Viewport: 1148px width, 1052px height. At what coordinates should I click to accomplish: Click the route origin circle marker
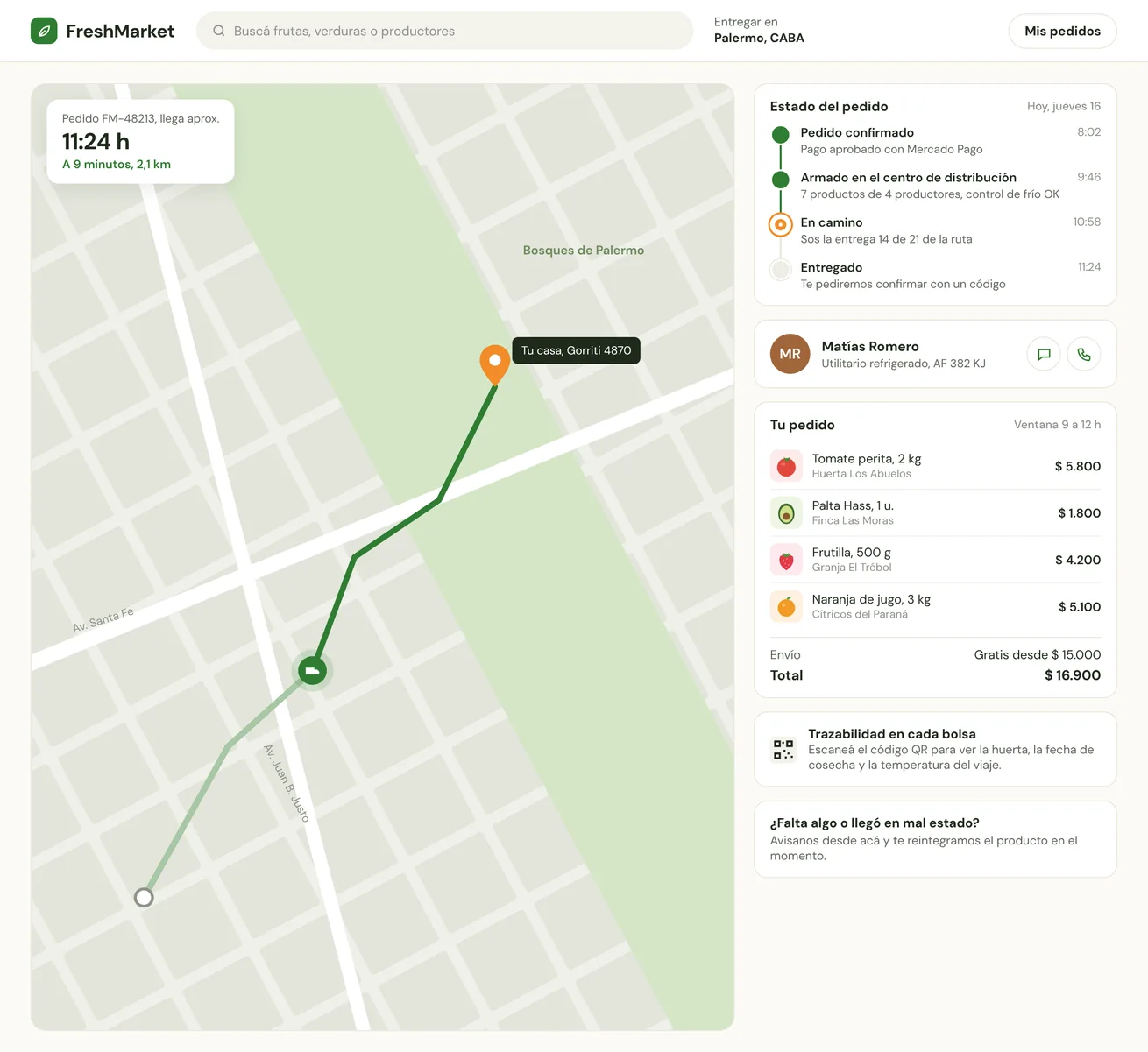pos(144,897)
